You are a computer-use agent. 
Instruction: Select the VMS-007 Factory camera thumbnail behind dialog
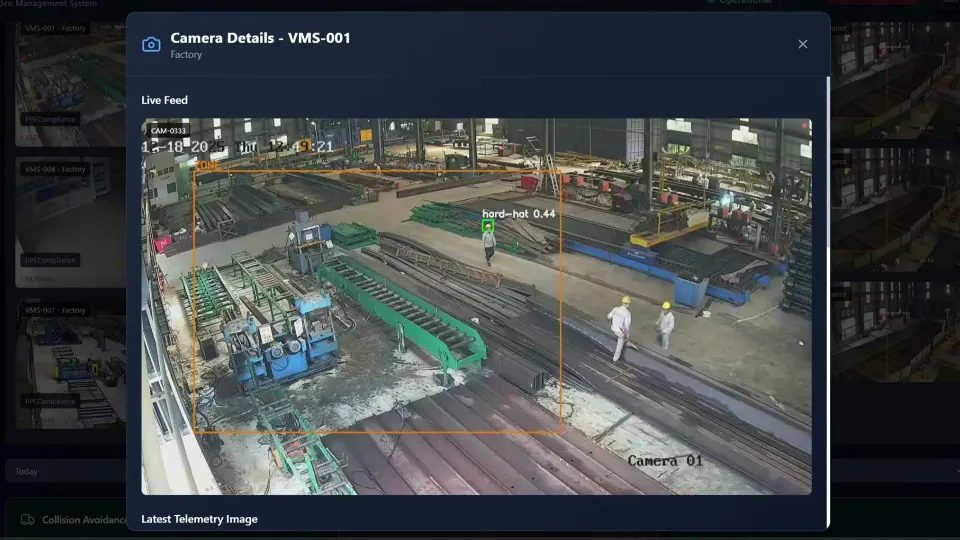click(x=70, y=364)
